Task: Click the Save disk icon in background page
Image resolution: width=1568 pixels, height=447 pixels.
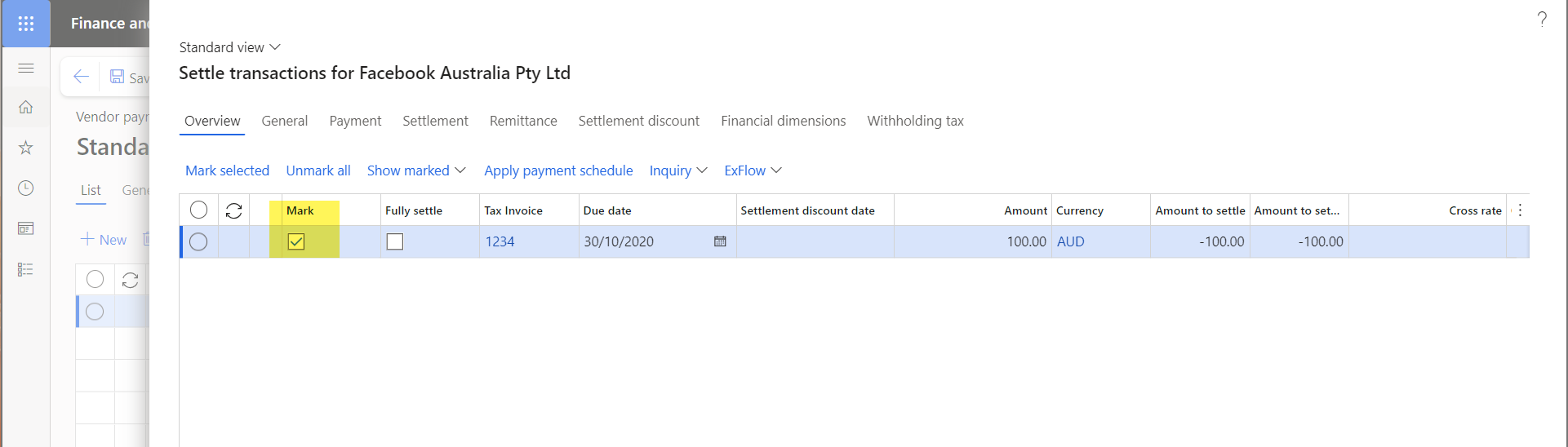Action: 118,77
